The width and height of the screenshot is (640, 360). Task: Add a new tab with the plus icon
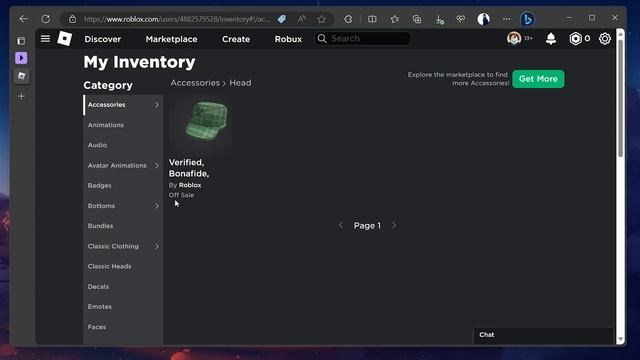click(21, 96)
